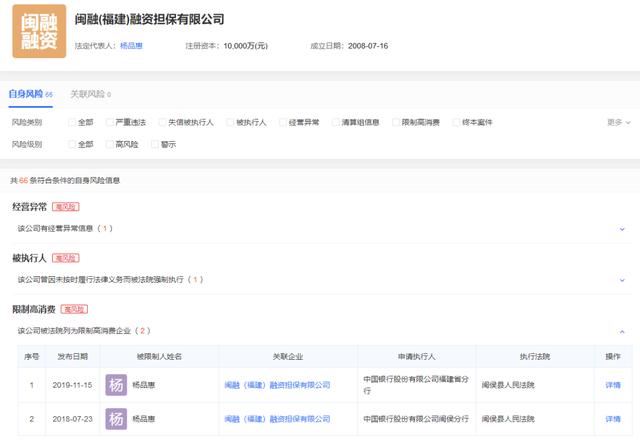This screenshot has height=441, width=640.
Task: Click 高风险 tag beside 经营异常 heading
Action: [x=66, y=207]
